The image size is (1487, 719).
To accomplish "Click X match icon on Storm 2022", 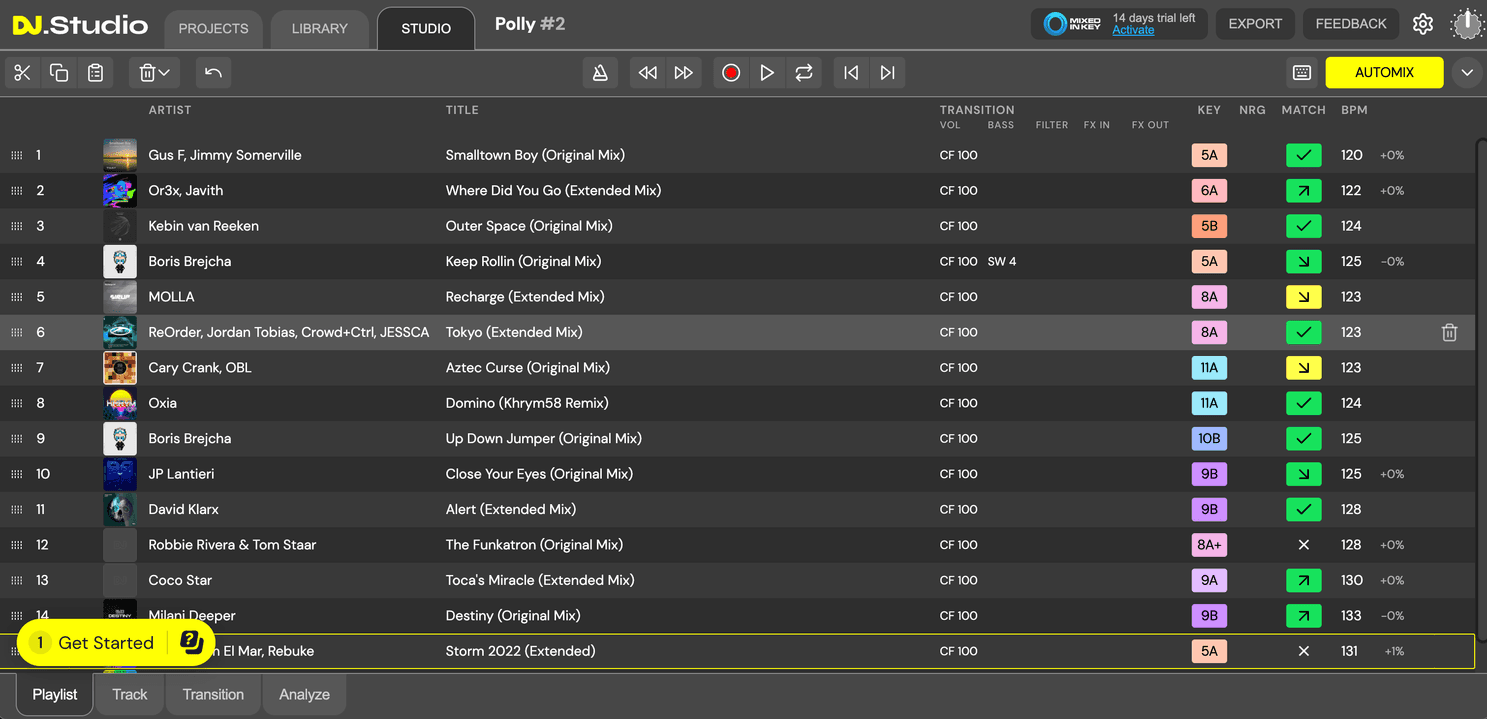I will [x=1303, y=651].
